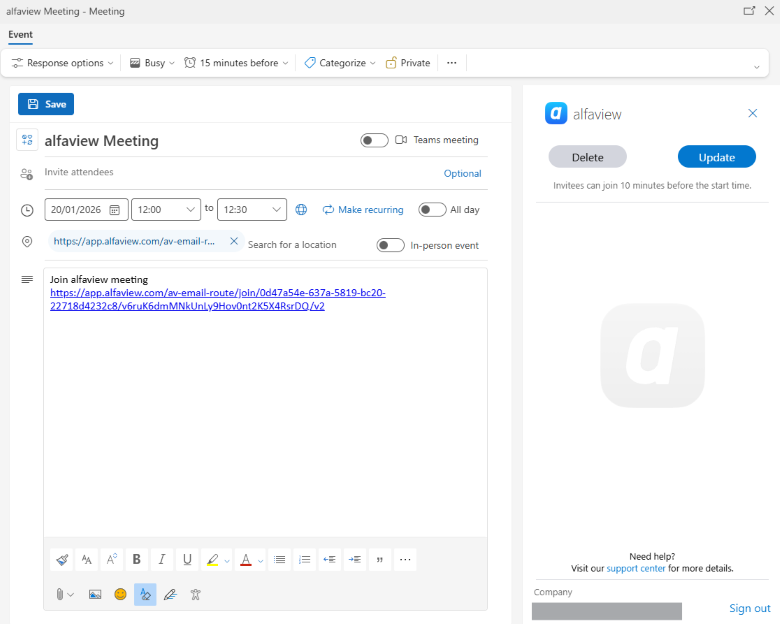
Task: Select the Event tab
Action: tap(21, 35)
